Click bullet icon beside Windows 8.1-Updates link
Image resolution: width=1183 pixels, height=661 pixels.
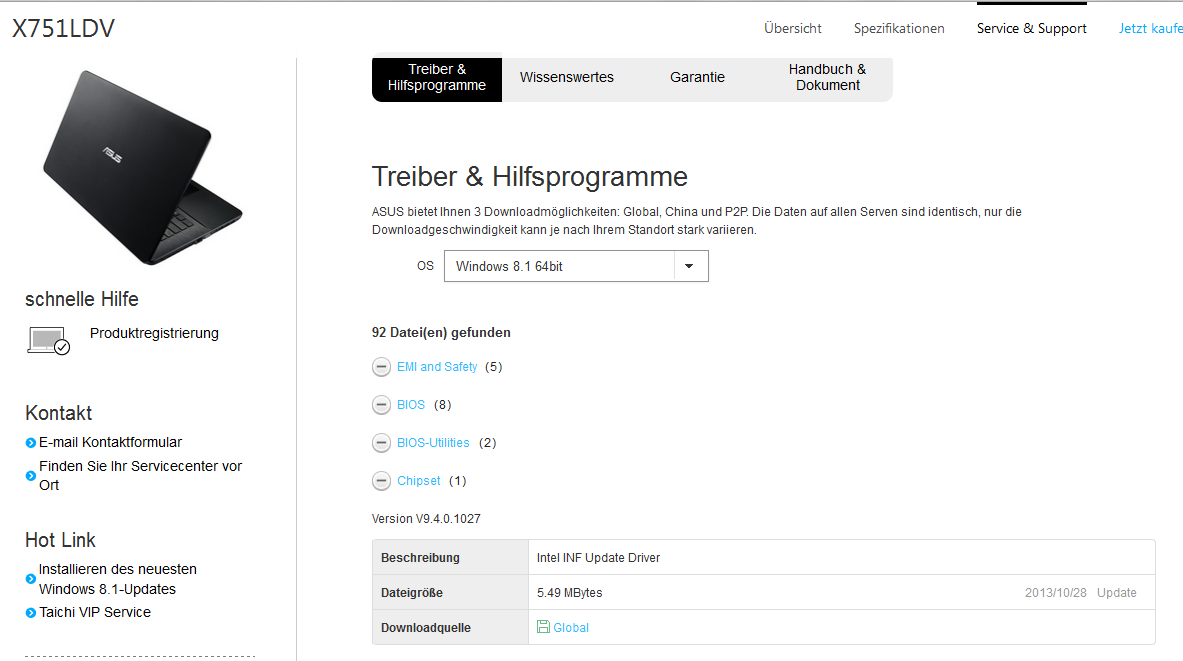31,579
